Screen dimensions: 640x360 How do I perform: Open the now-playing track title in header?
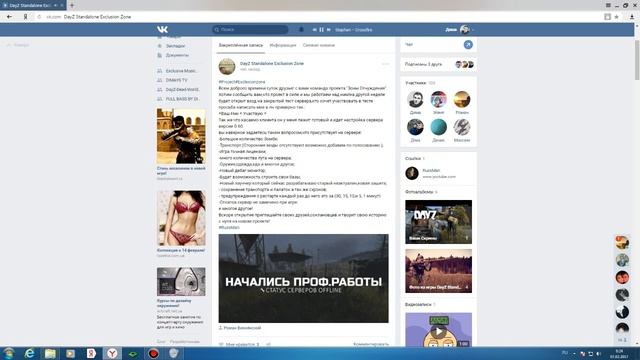[353, 30]
